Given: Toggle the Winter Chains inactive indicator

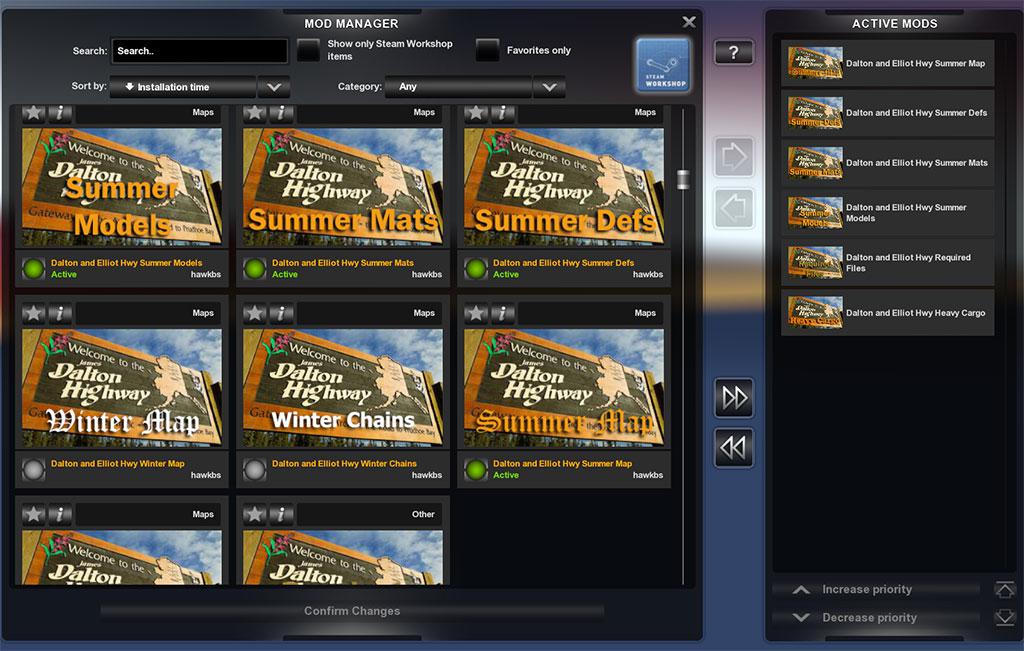Looking at the screenshot, I should click(255, 469).
